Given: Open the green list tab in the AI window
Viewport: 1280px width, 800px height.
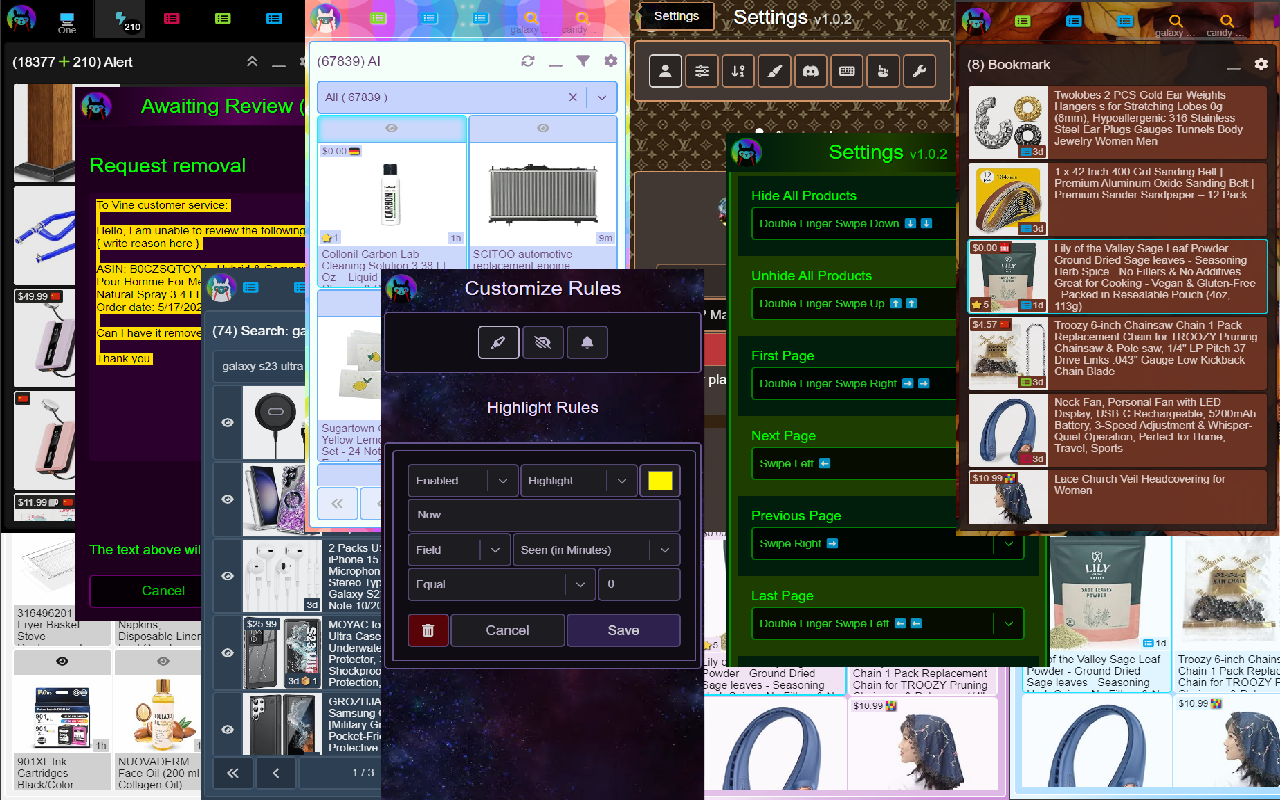Looking at the screenshot, I should (x=378, y=18).
